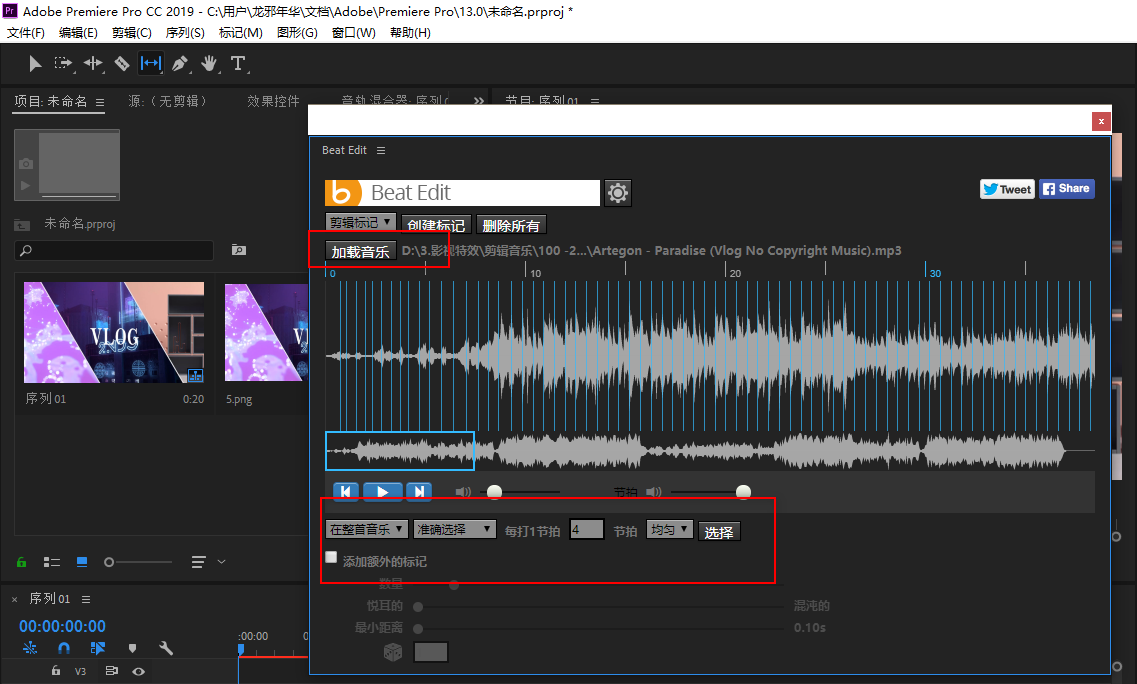Image resolution: width=1137 pixels, height=684 pixels.
Task: Click the project search field
Action: tap(114, 250)
